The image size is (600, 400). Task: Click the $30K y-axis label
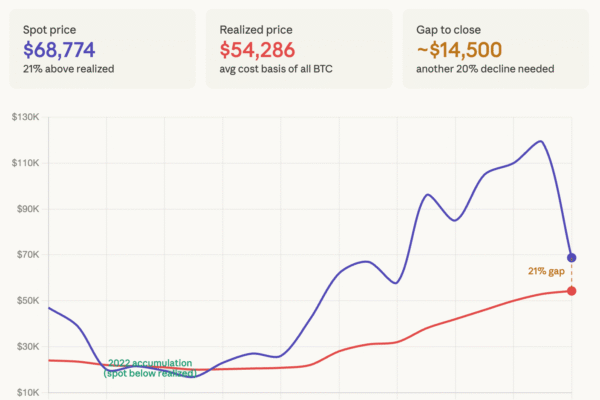[27, 347]
